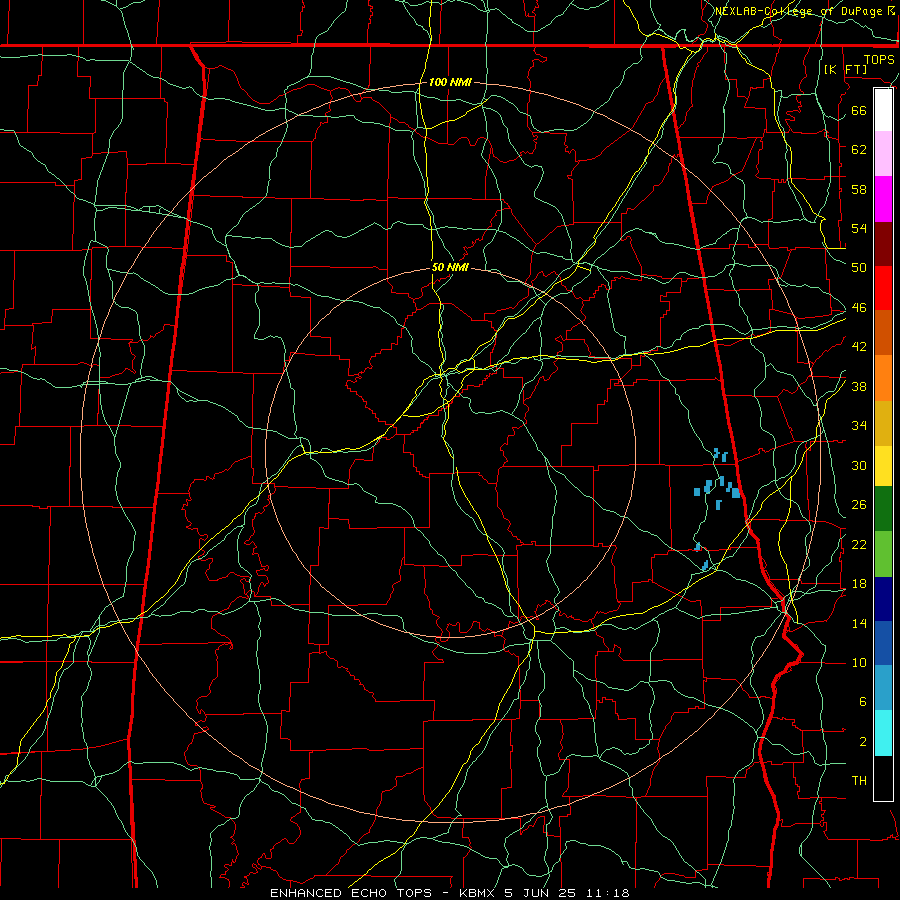Screen dimensions: 900x900
Task: Click the magenta 58 kft legend swatch
Action: point(883,199)
